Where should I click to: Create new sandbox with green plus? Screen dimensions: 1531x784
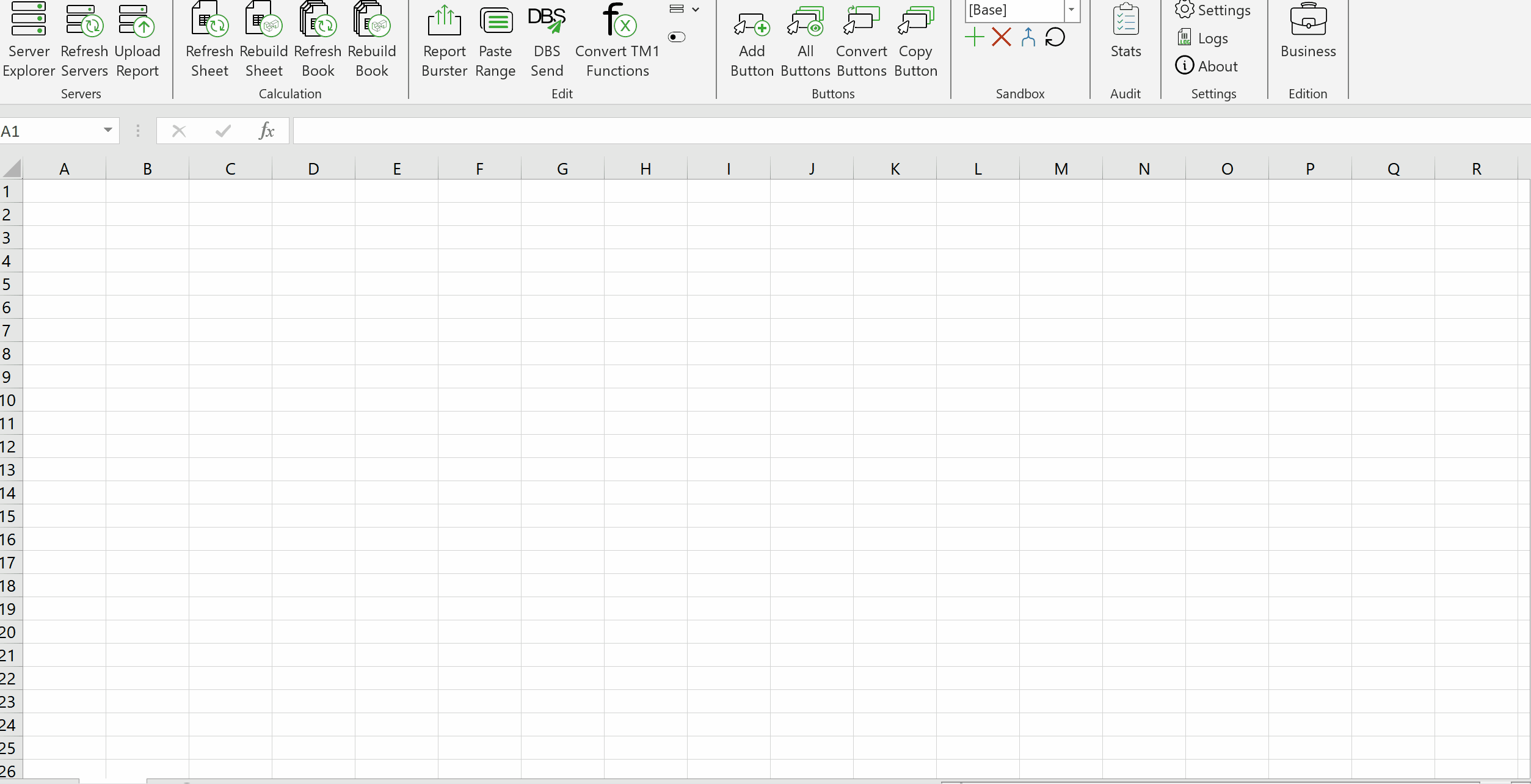click(975, 37)
